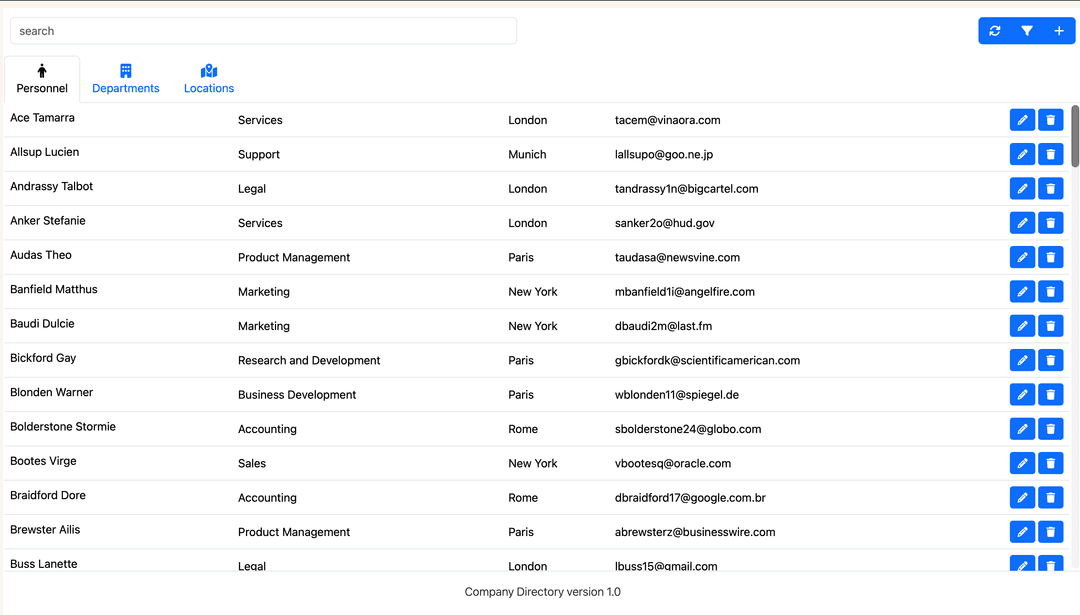
Task: Delete Bolderstone Stormie's record
Action: click(1050, 429)
